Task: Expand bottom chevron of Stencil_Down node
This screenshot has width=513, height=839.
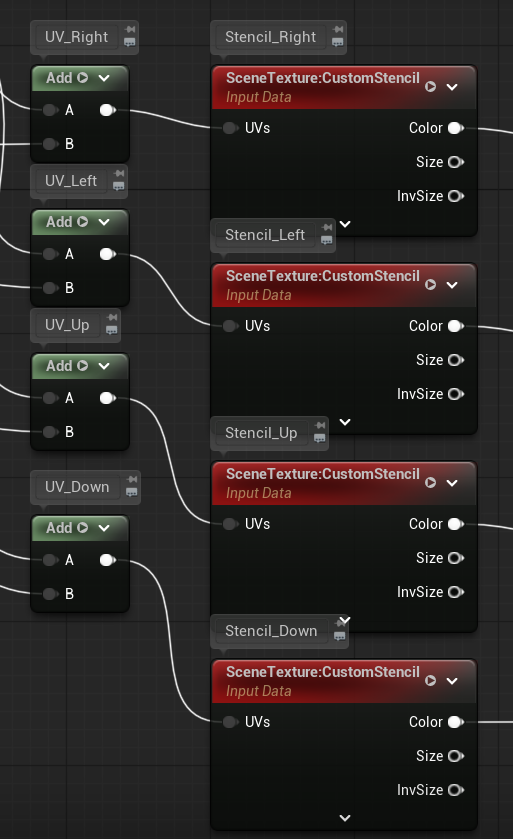Action: point(345,818)
